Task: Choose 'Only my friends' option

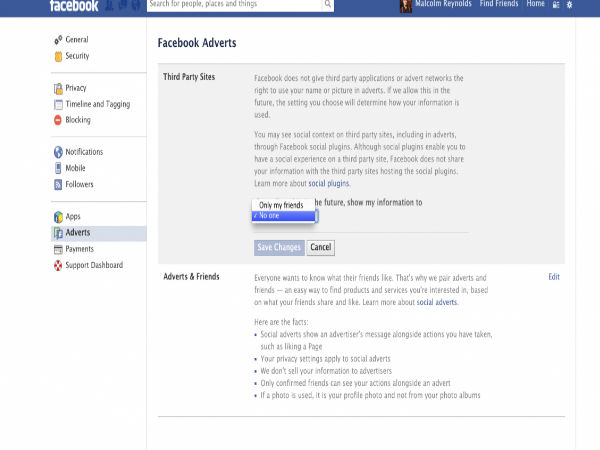Action: (x=283, y=205)
